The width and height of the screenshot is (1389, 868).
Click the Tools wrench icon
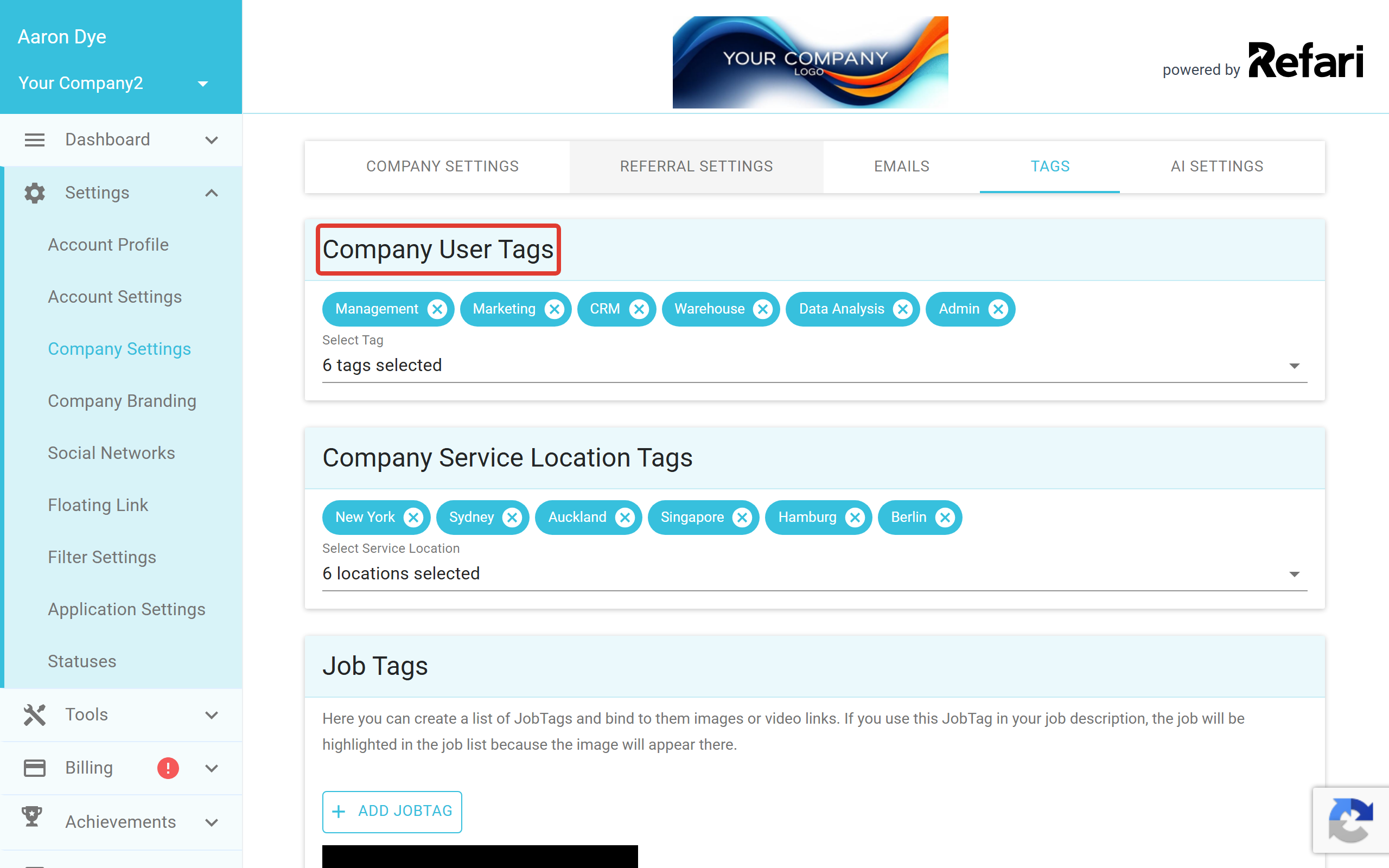pyautogui.click(x=34, y=714)
